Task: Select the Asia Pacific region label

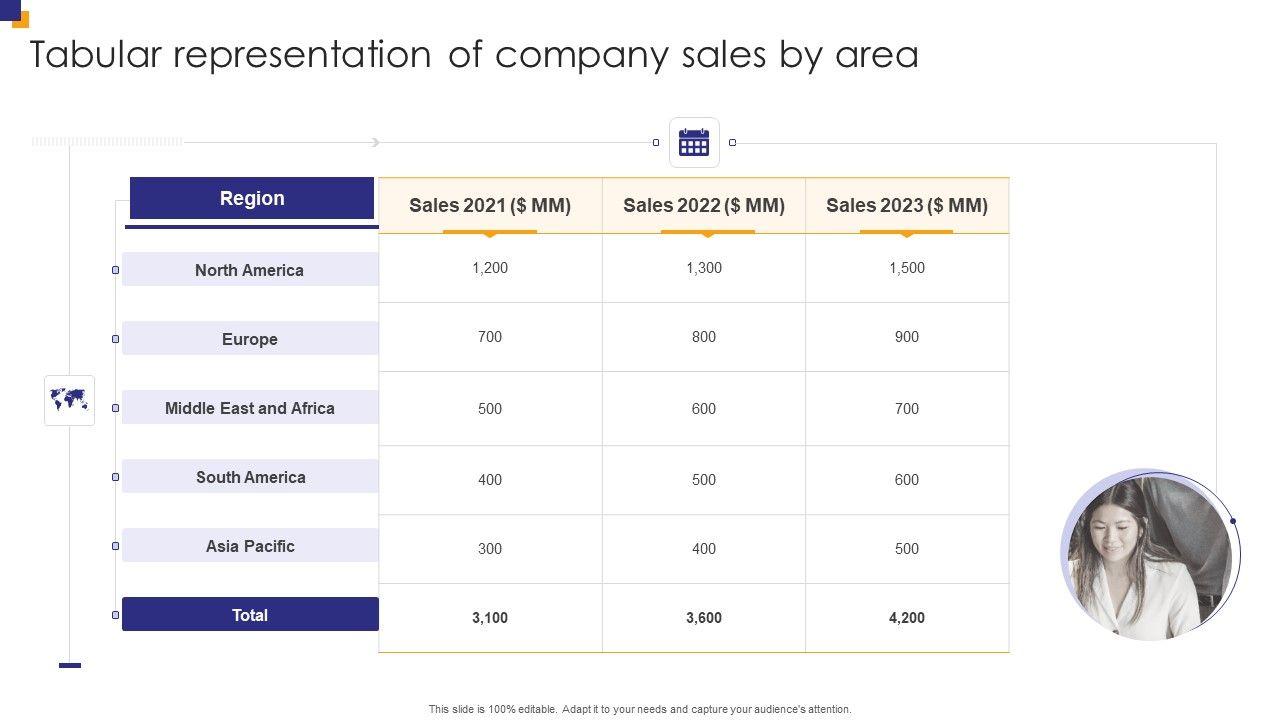Action: [x=250, y=546]
